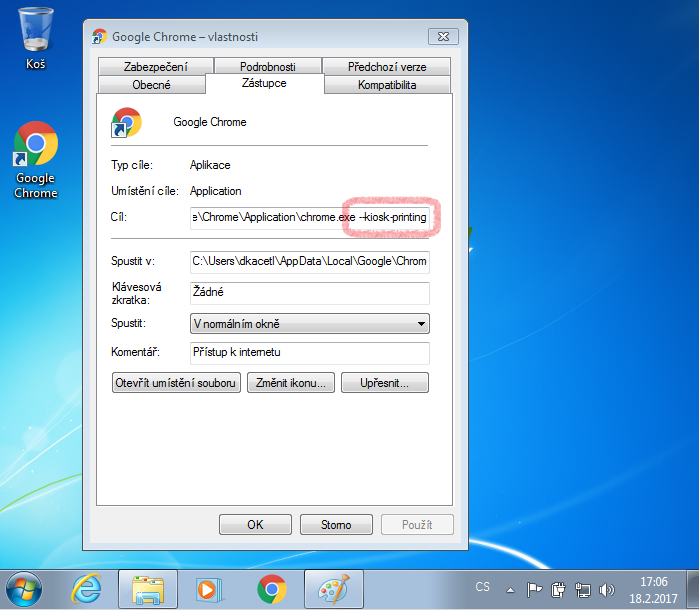Click into the Cíl target field
The height and width of the screenshot is (610, 699).
click(x=310, y=218)
